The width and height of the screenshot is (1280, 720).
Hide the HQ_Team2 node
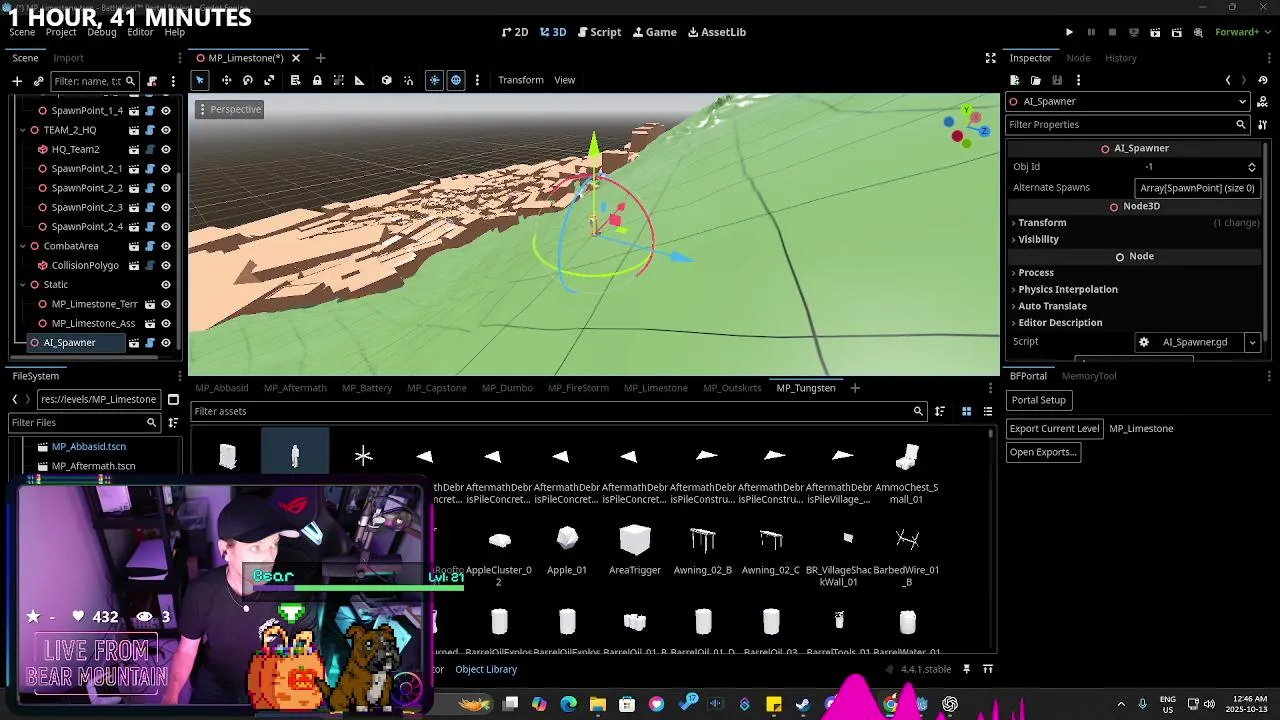pyautogui.click(x=166, y=149)
